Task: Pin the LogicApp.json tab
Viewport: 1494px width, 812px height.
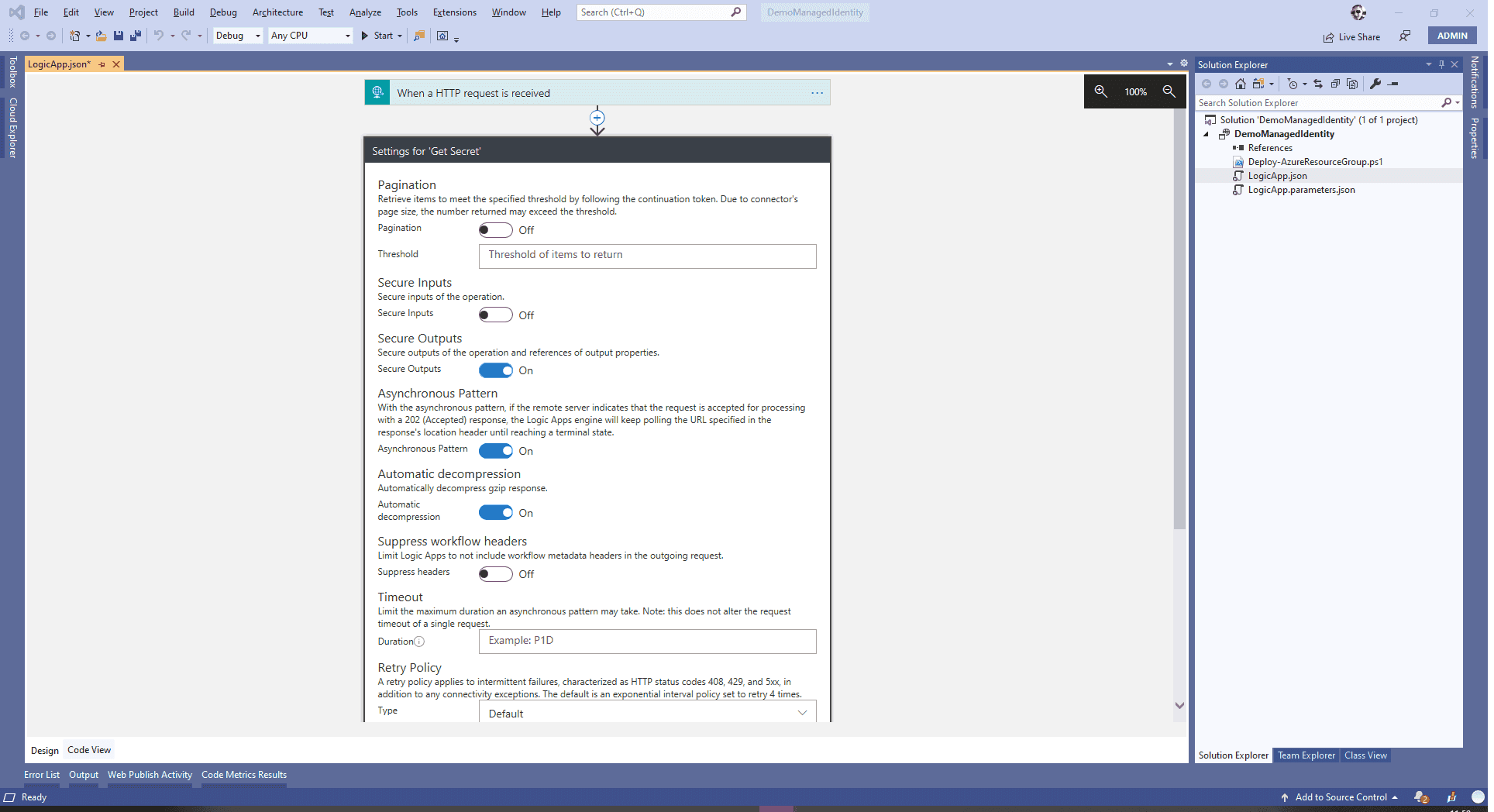Action: point(102,64)
